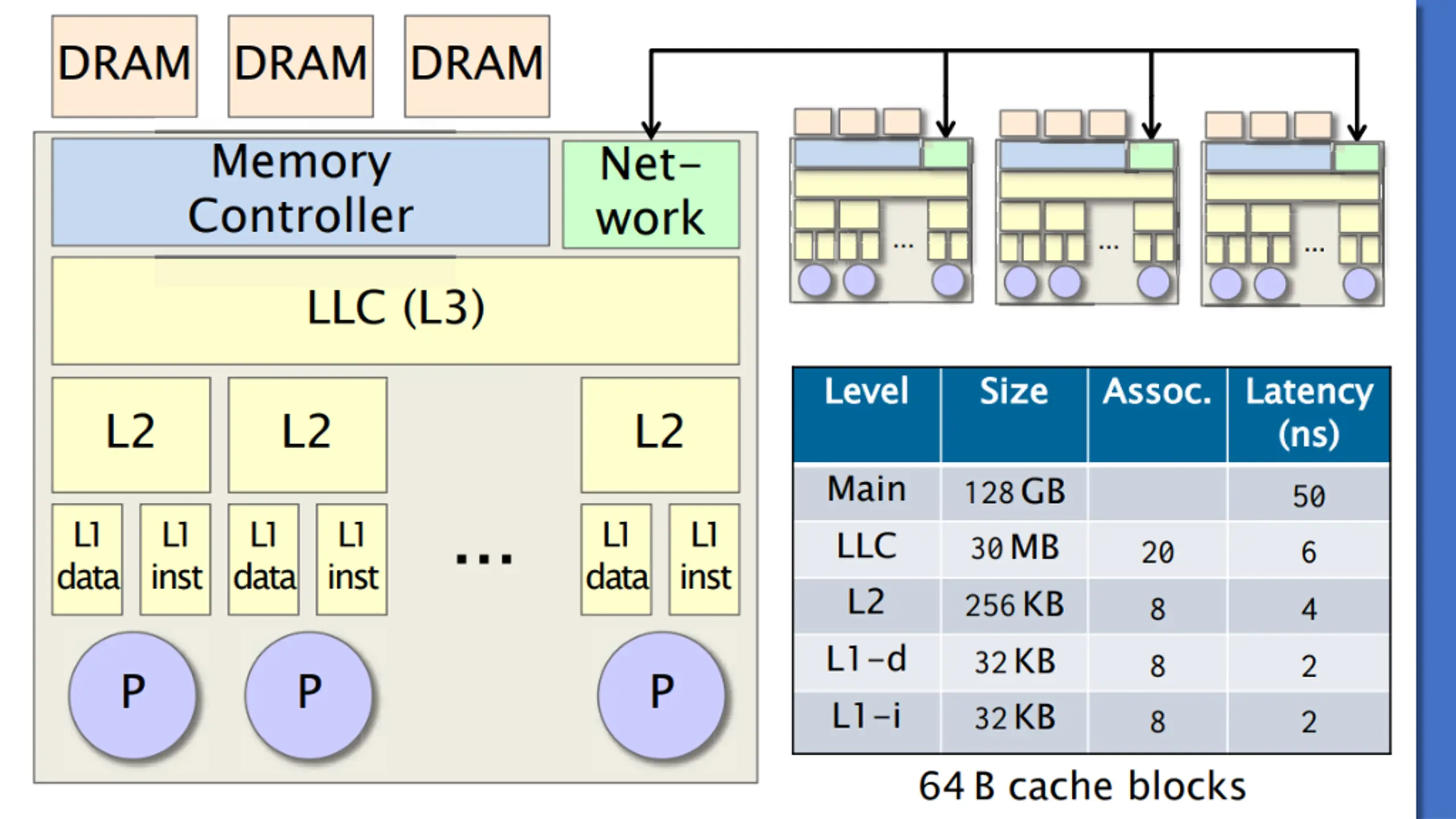
Task: Click the "L1-i" row label
Action: click(867, 715)
